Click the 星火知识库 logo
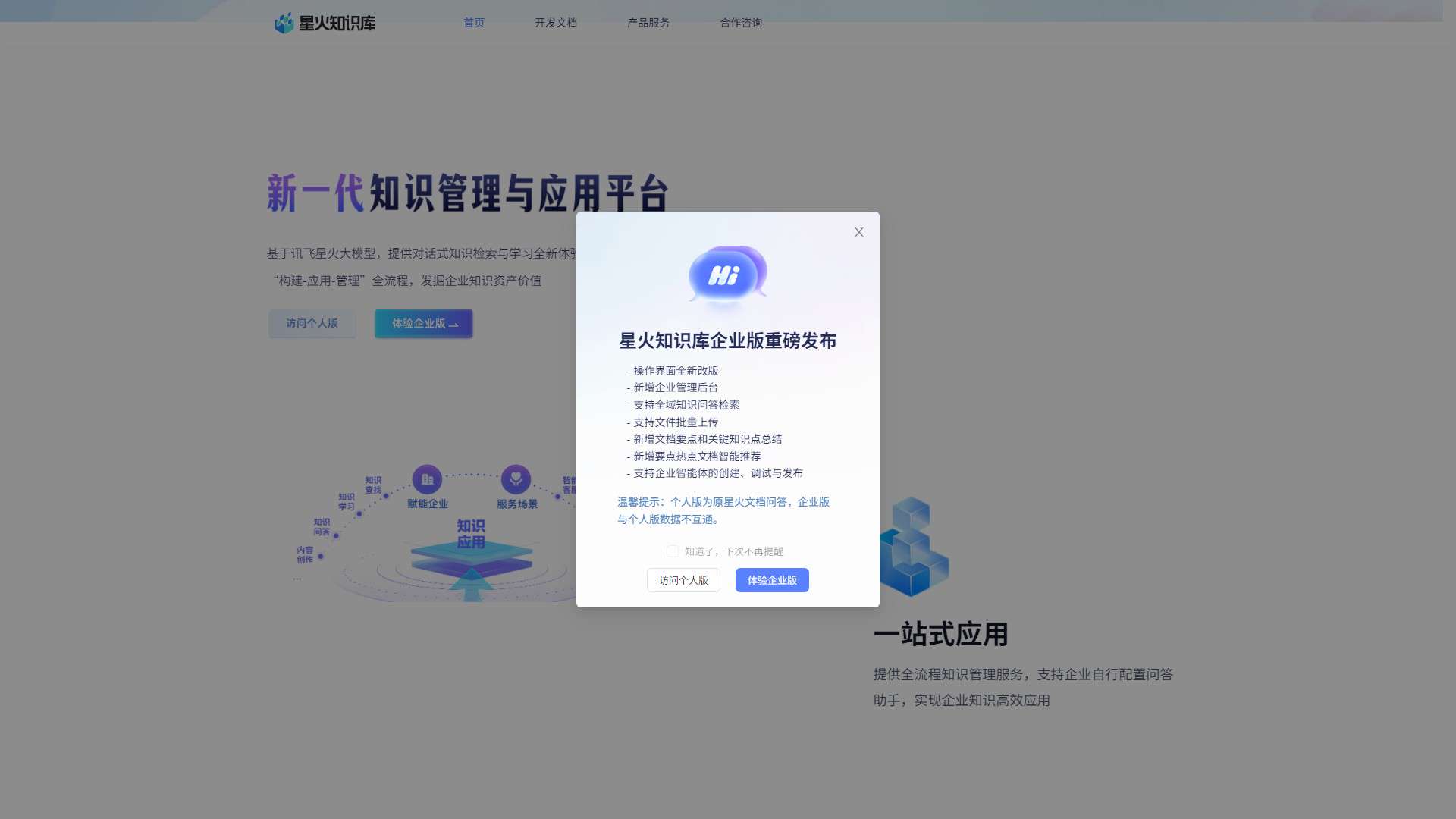The image size is (1456, 819). click(325, 23)
